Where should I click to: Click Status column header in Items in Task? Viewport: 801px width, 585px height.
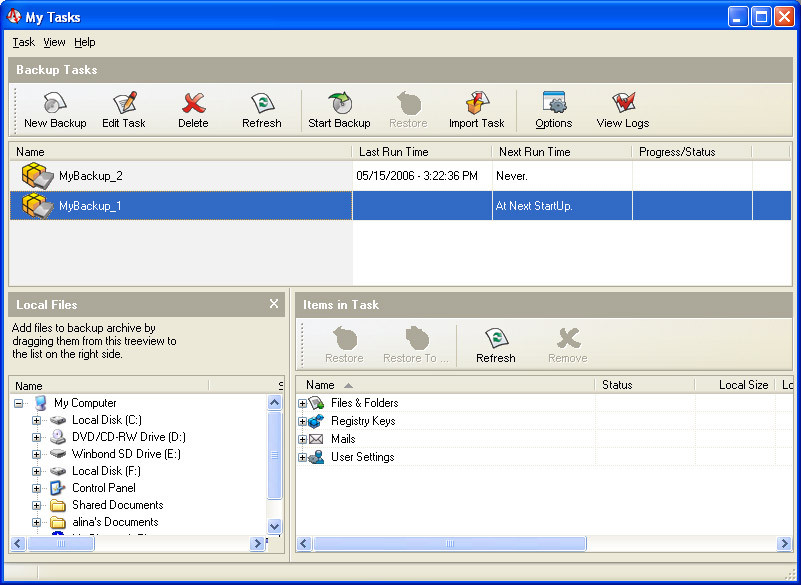coord(645,385)
